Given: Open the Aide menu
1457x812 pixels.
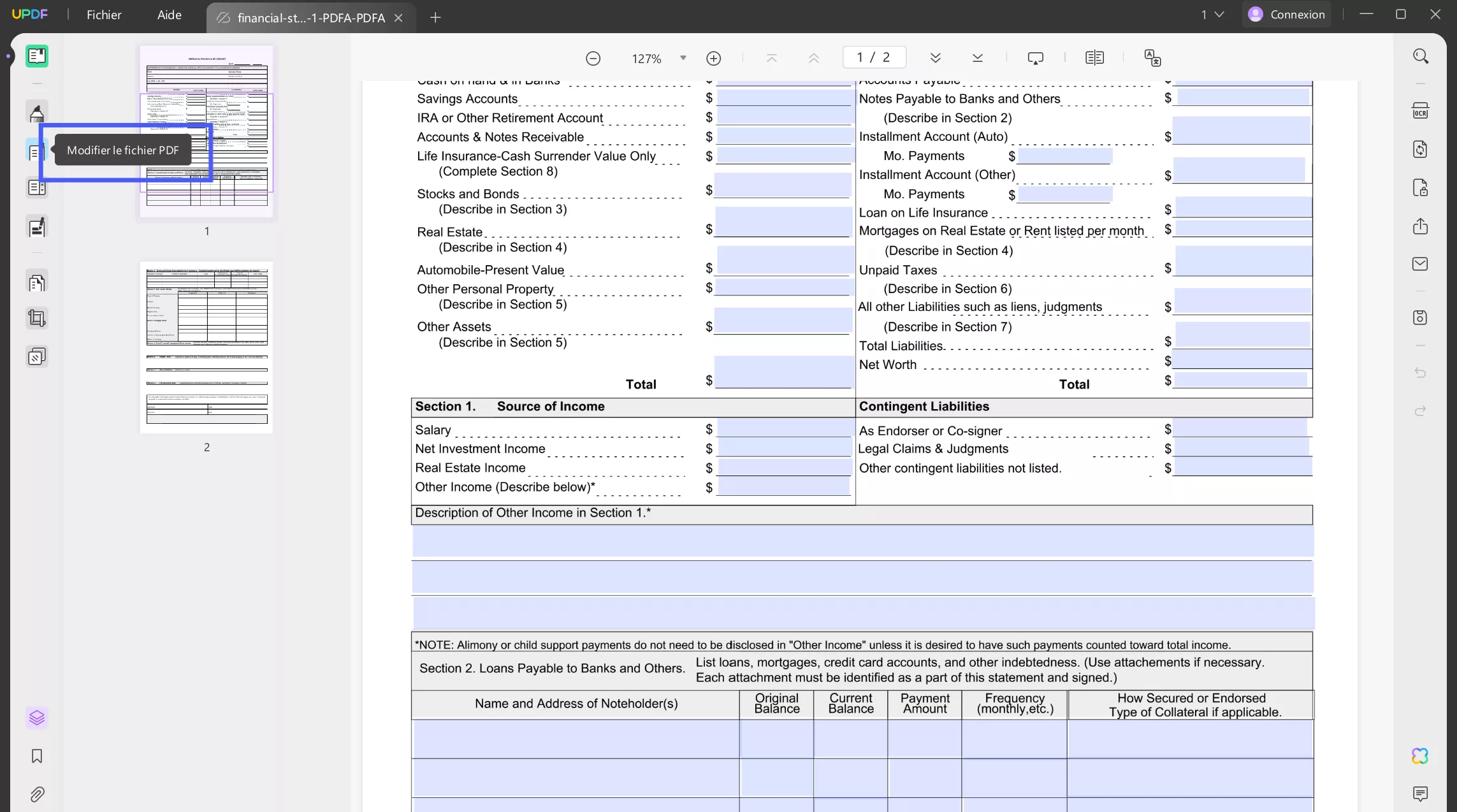Looking at the screenshot, I should tap(169, 15).
